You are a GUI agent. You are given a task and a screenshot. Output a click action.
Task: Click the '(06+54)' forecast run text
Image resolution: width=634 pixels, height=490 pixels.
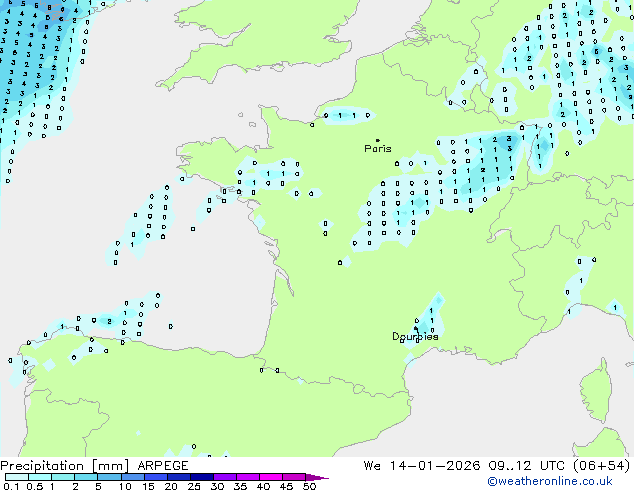pyautogui.click(x=601, y=466)
